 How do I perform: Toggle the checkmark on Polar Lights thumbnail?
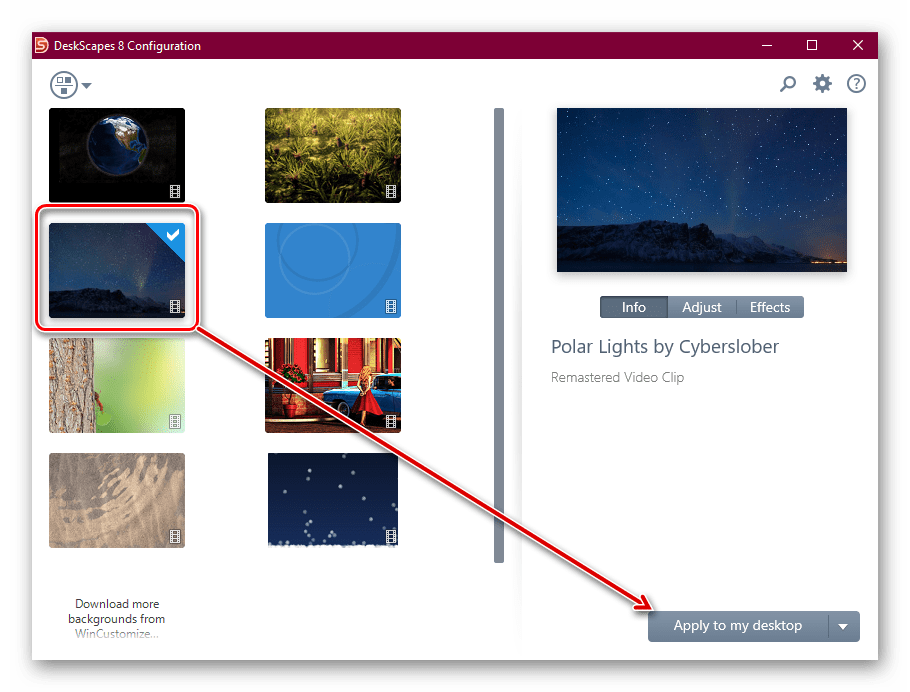[x=172, y=235]
